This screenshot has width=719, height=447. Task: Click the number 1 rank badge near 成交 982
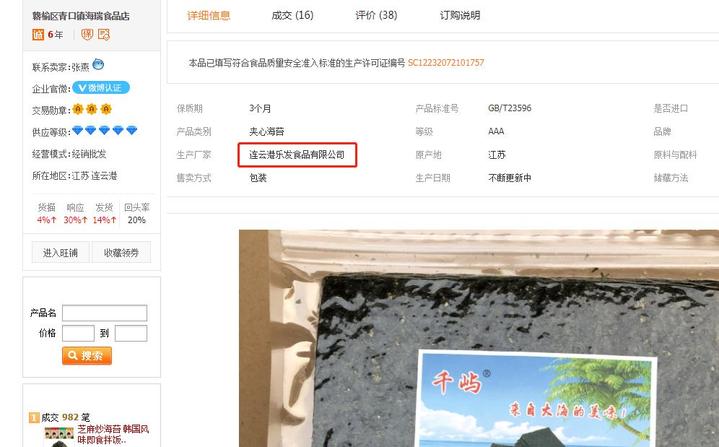pos(34,417)
